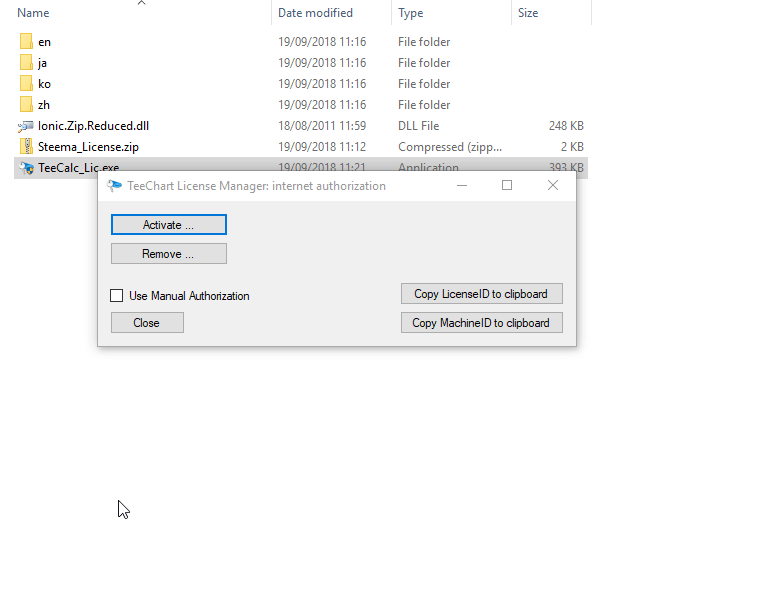Select the en folder icon
This screenshot has width=763, height=599.
pos(26,42)
